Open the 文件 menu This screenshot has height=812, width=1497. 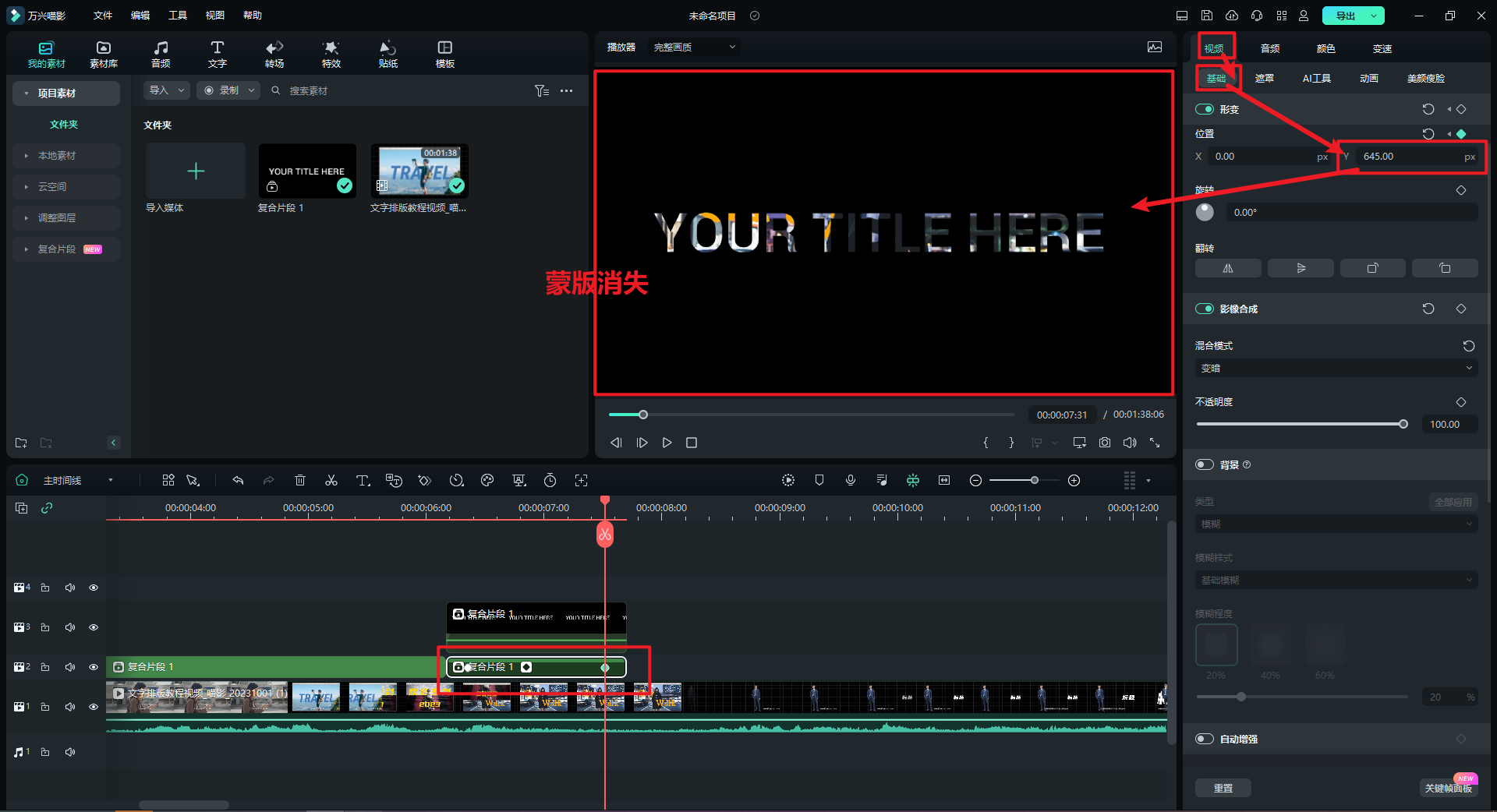click(103, 16)
